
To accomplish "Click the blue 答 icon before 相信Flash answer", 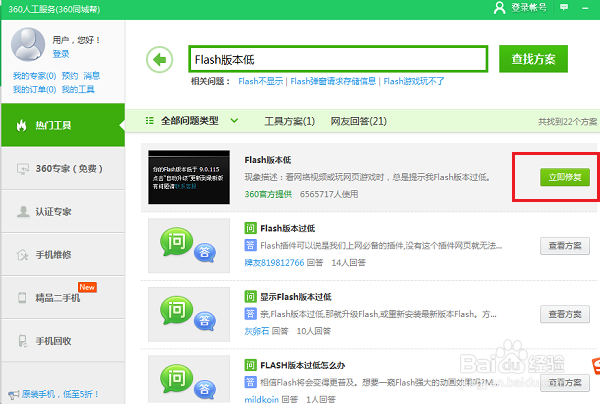I will pos(250,382).
